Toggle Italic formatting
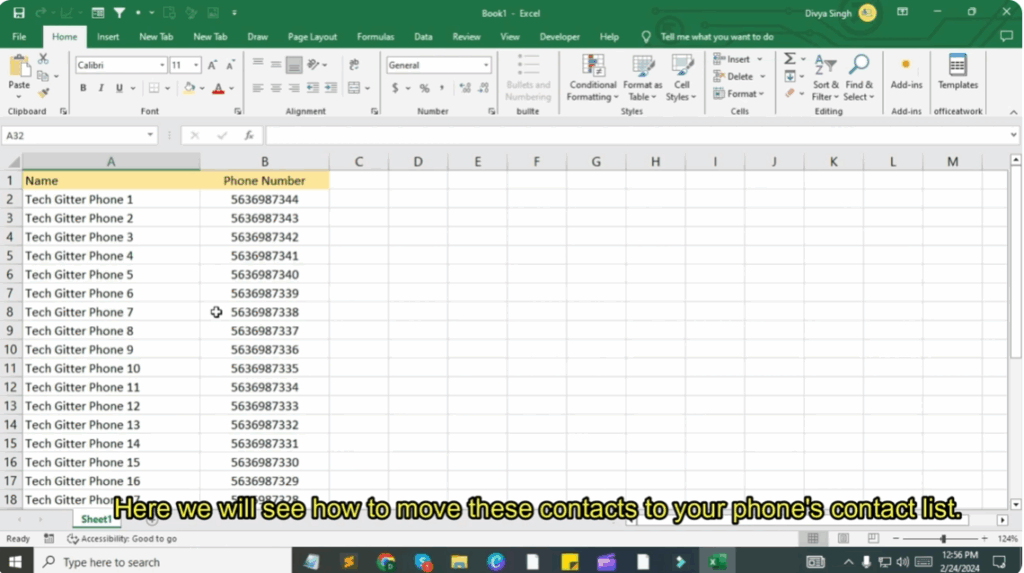This screenshot has height=573, width=1024. click(101, 88)
